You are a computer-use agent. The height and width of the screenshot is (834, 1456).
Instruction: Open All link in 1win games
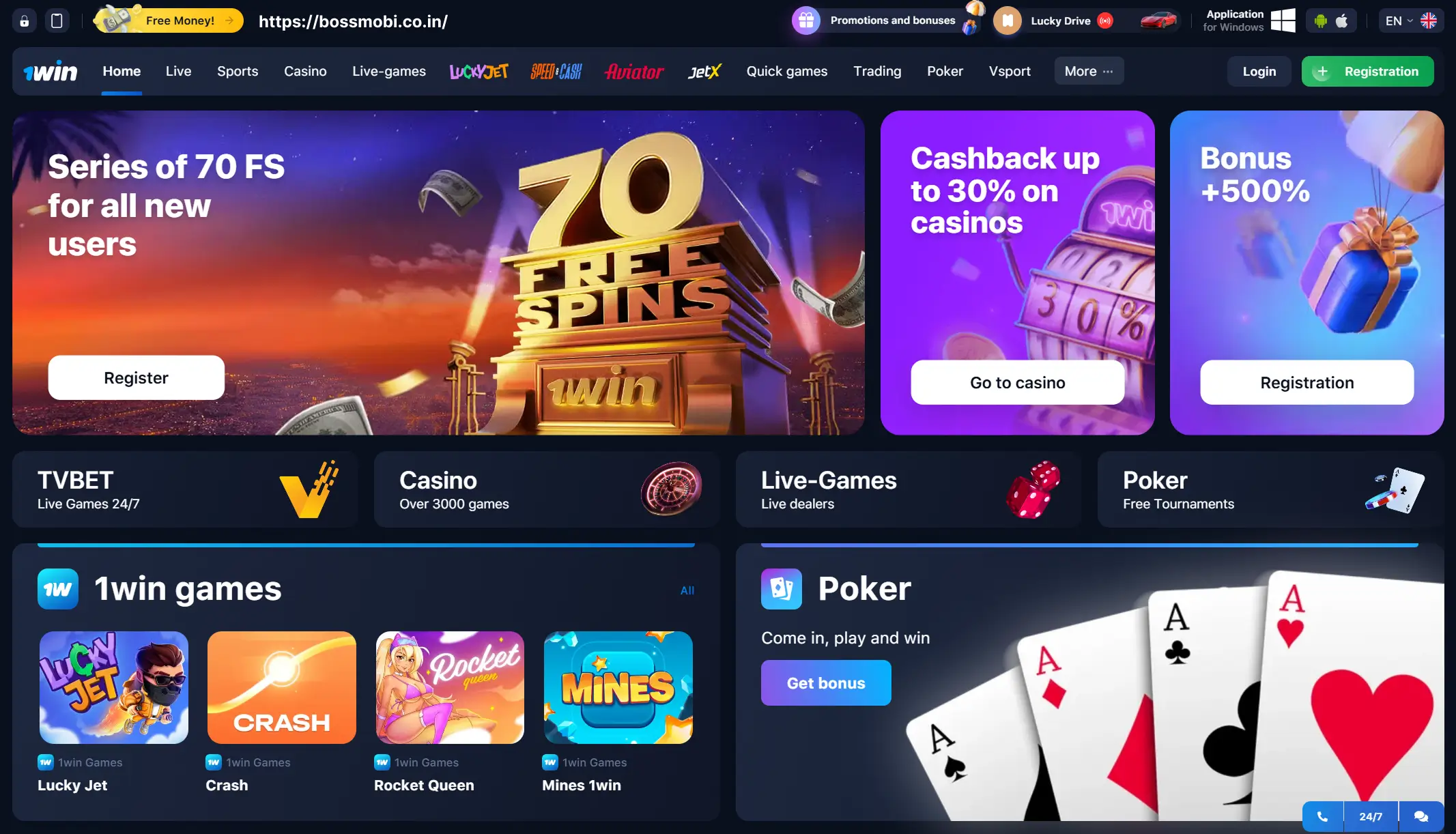tap(687, 590)
